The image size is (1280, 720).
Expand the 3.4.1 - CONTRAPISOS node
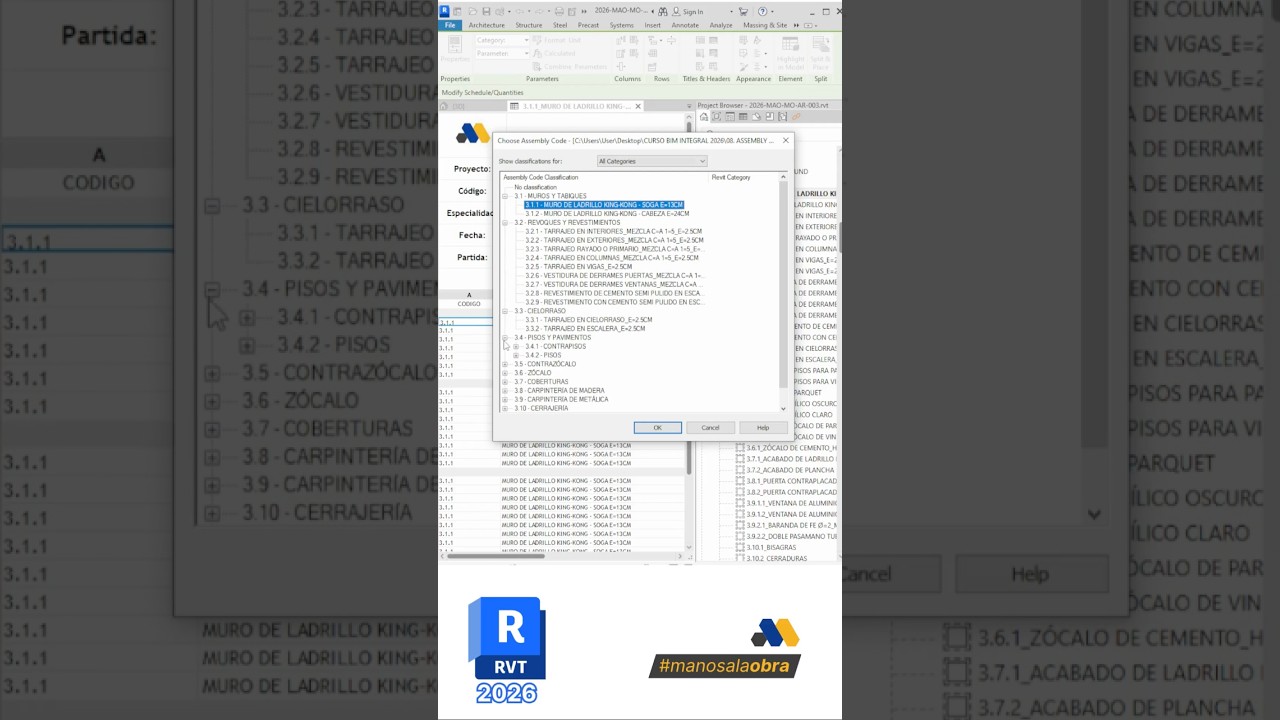pyautogui.click(x=516, y=347)
